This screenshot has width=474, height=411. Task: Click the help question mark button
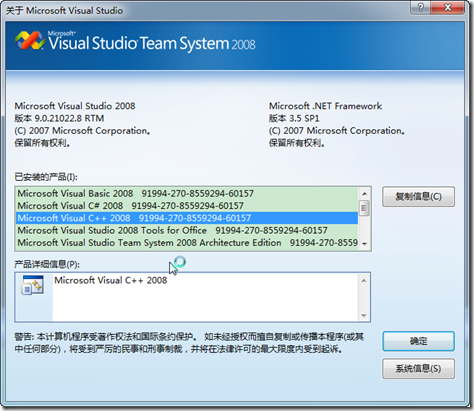pos(421,7)
